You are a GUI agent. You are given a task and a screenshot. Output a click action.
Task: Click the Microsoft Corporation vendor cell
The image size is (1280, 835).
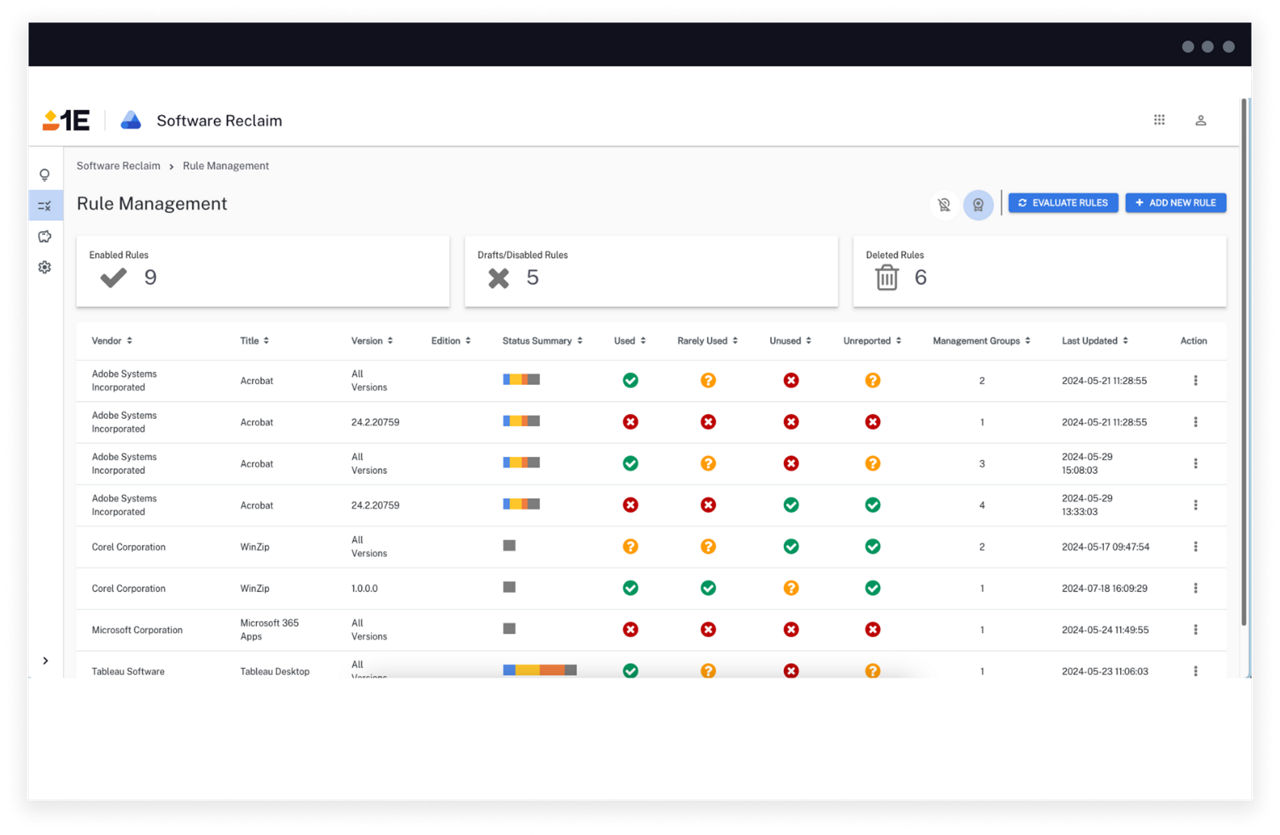[x=137, y=630]
